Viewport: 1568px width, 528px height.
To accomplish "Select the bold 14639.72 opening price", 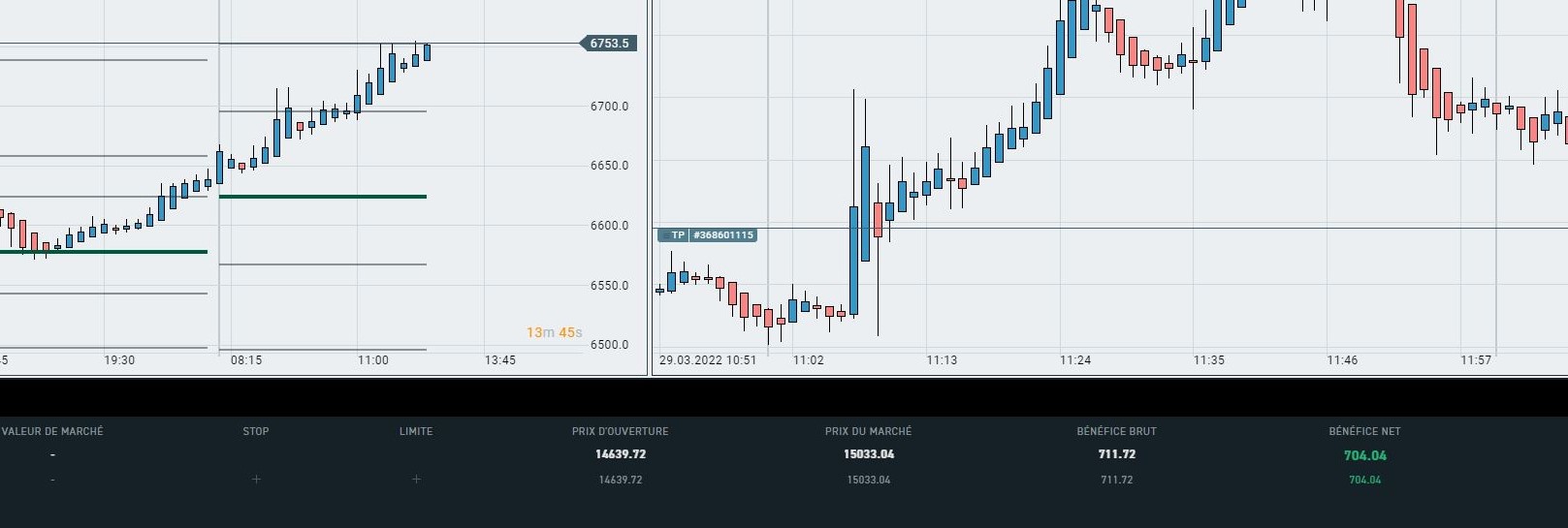I will click(x=621, y=454).
